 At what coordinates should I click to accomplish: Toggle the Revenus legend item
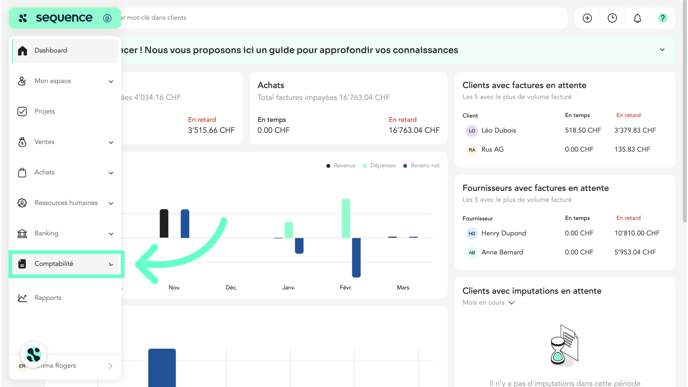340,165
